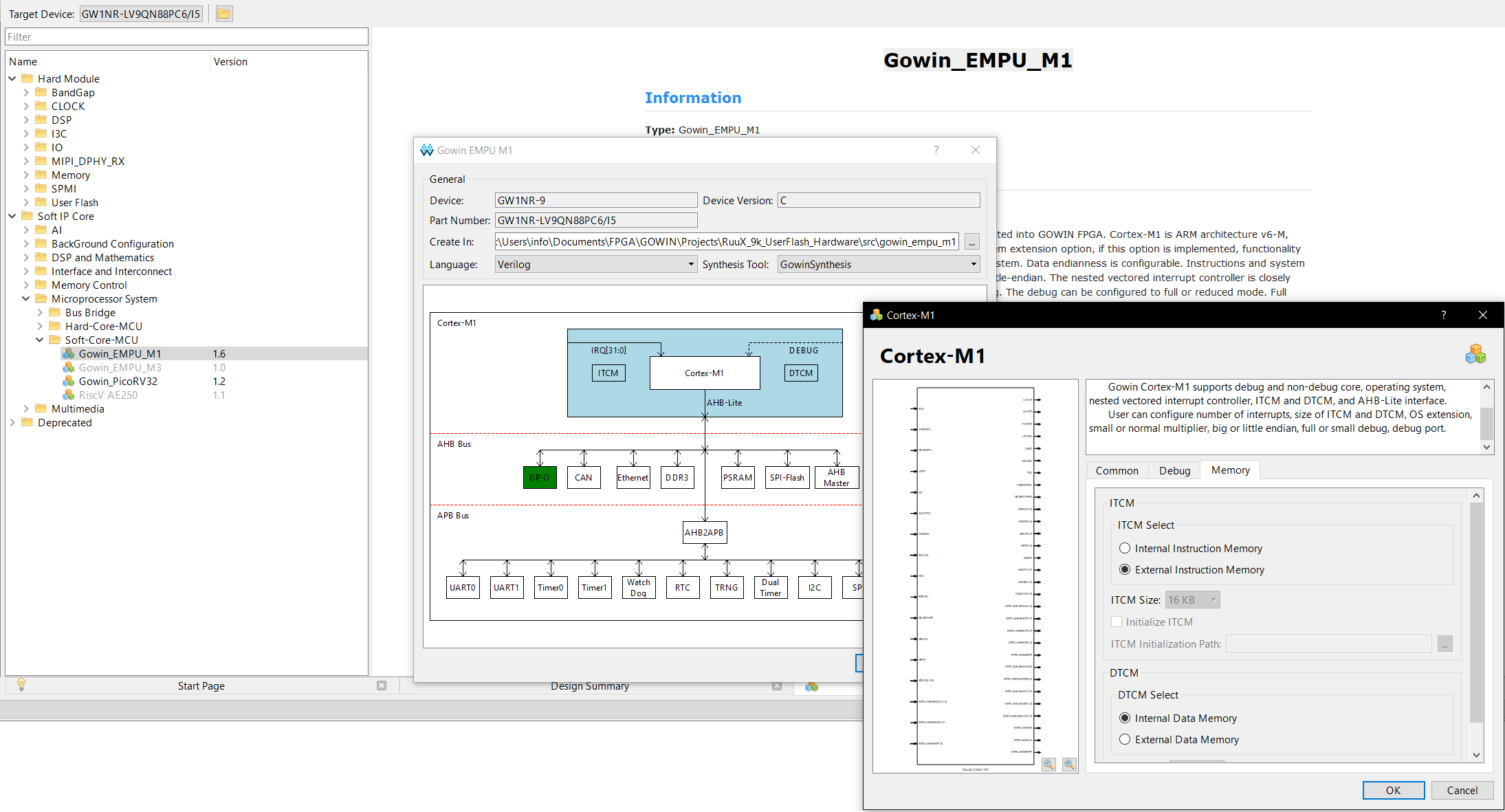Screen dimensions: 1505x812
Task: Open the Design Summary tab
Action: 590,685
